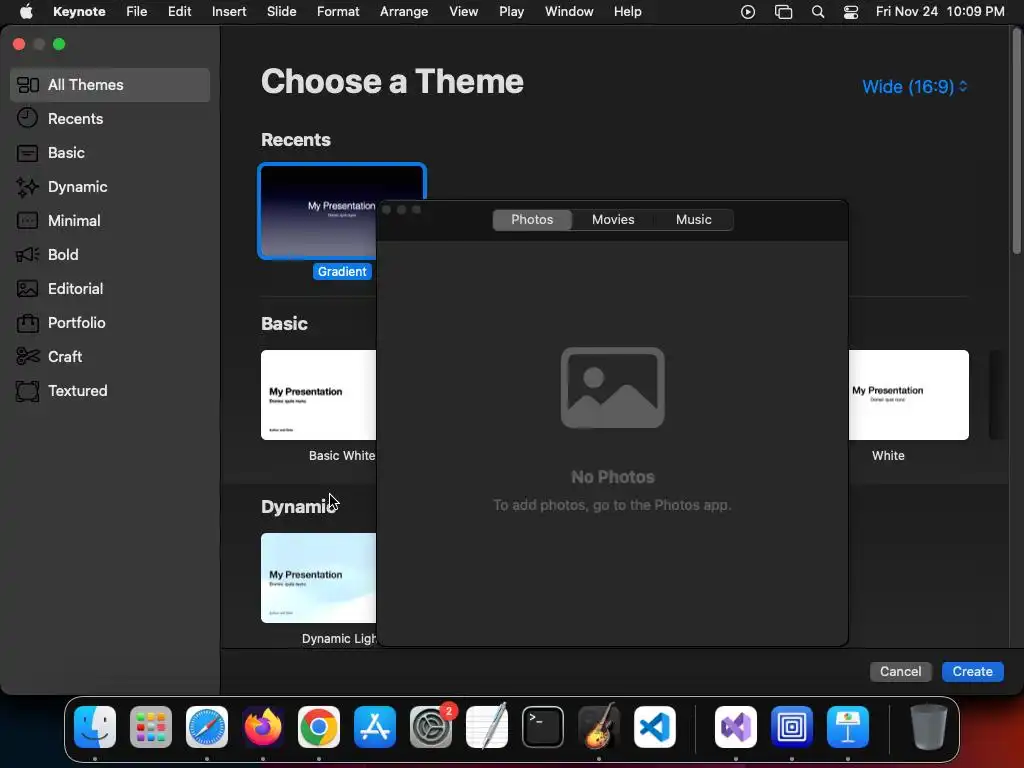Open the Window menu
Image resolution: width=1024 pixels, height=768 pixels.
coord(569,12)
